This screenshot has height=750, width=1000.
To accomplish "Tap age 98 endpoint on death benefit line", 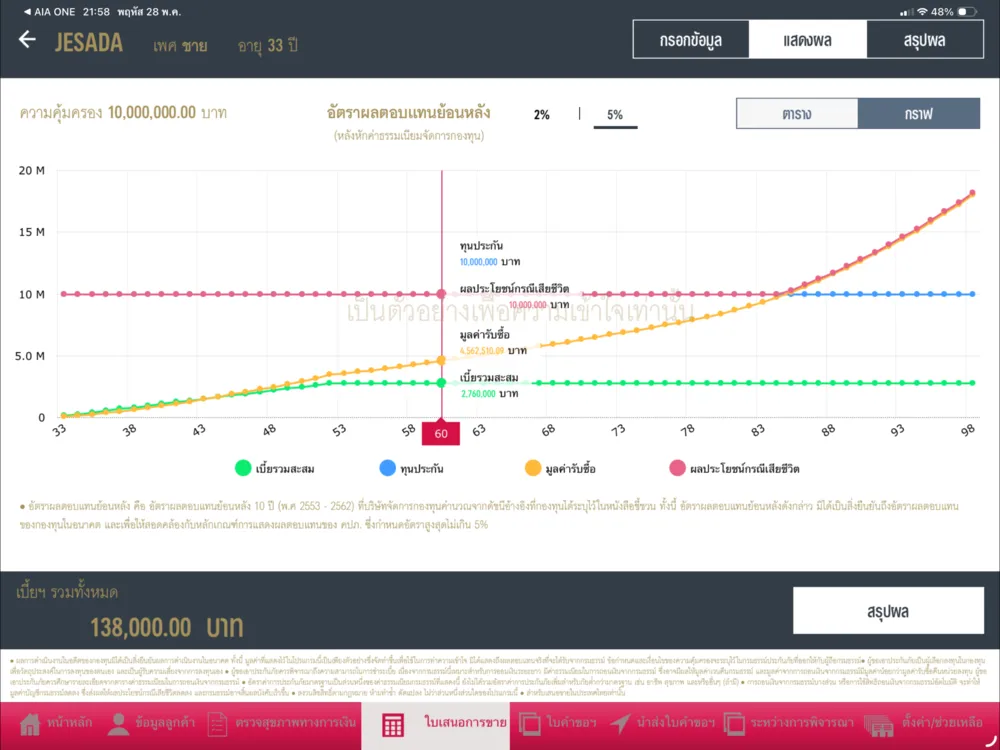I will click(x=973, y=193).
